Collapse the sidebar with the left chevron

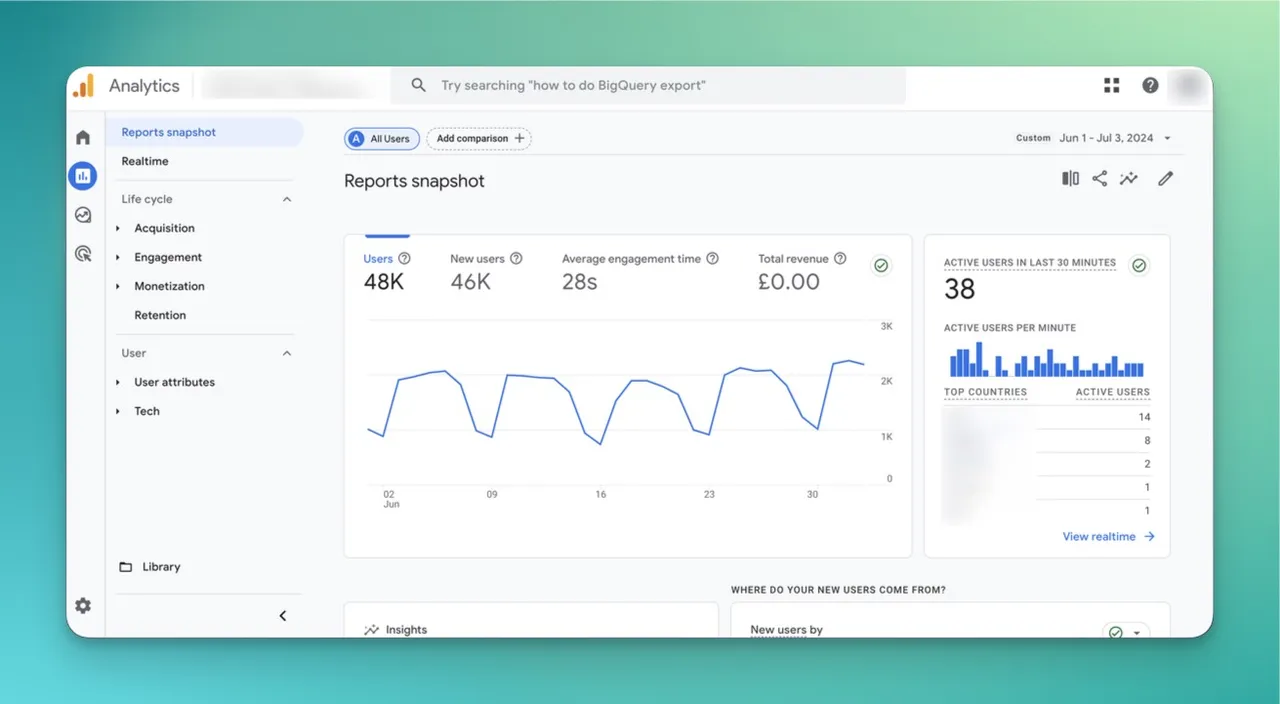pyautogui.click(x=283, y=615)
